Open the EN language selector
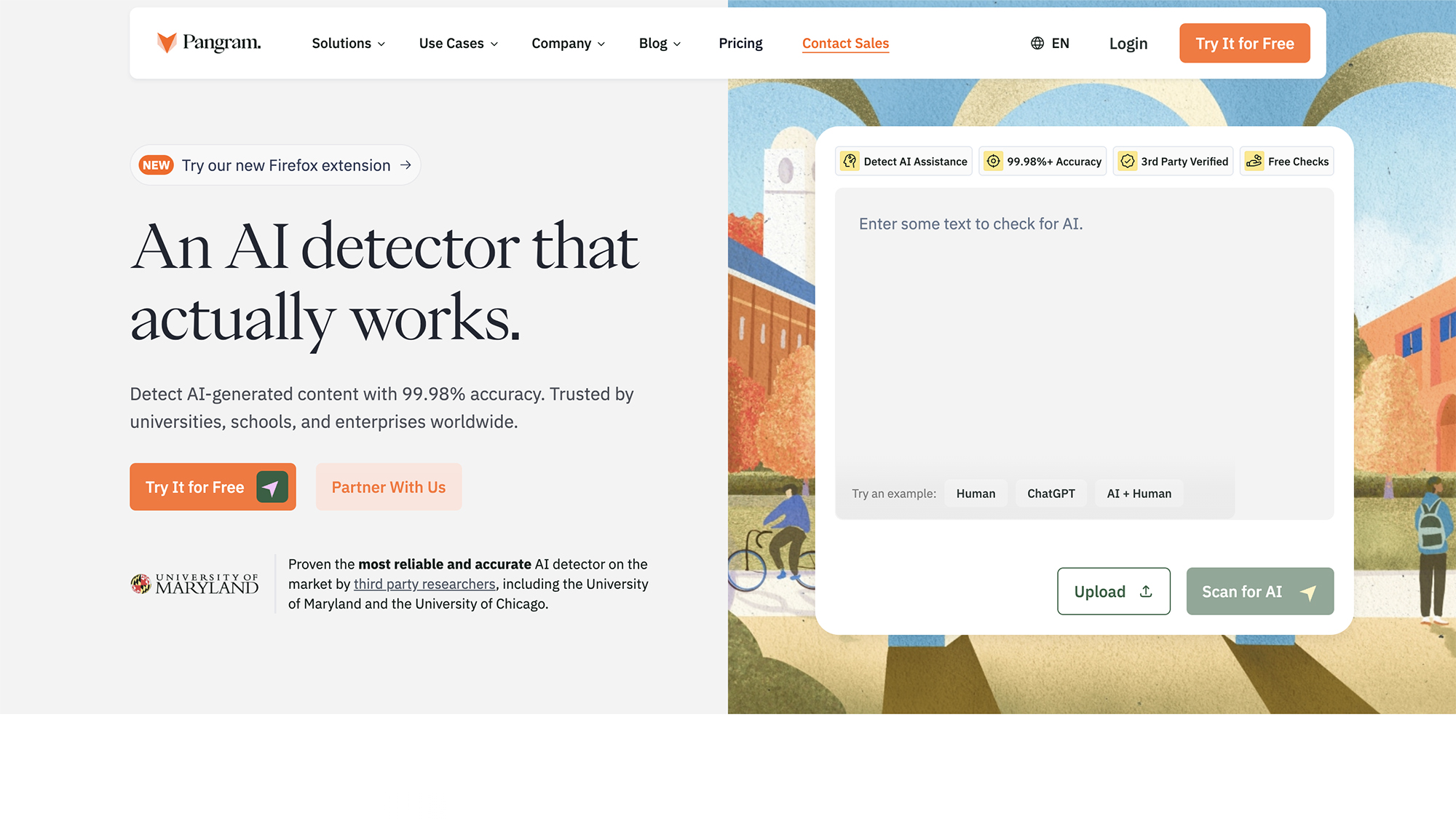This screenshot has width=1456, height=819. tap(1050, 43)
